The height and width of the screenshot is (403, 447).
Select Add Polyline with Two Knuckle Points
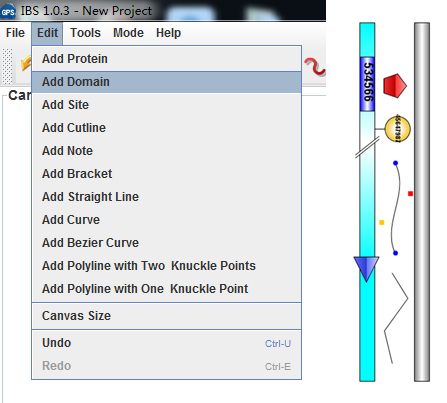coord(166,266)
